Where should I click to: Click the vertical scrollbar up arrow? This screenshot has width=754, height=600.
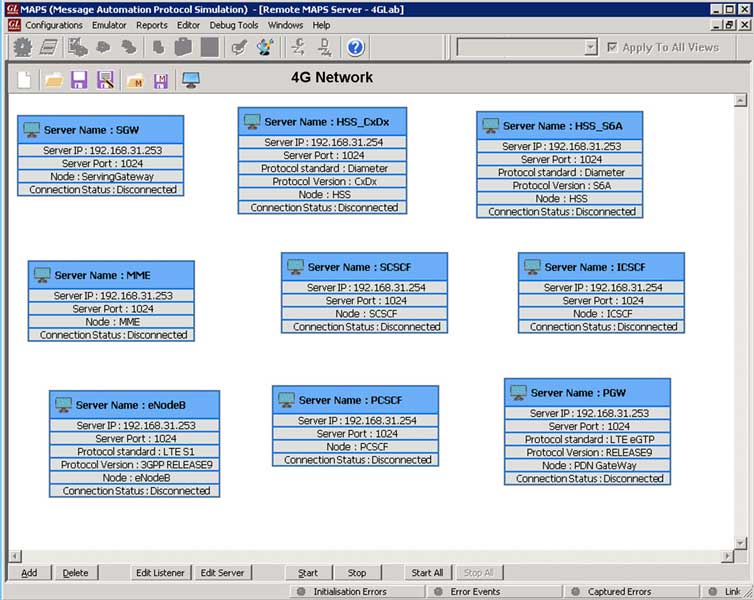click(741, 100)
